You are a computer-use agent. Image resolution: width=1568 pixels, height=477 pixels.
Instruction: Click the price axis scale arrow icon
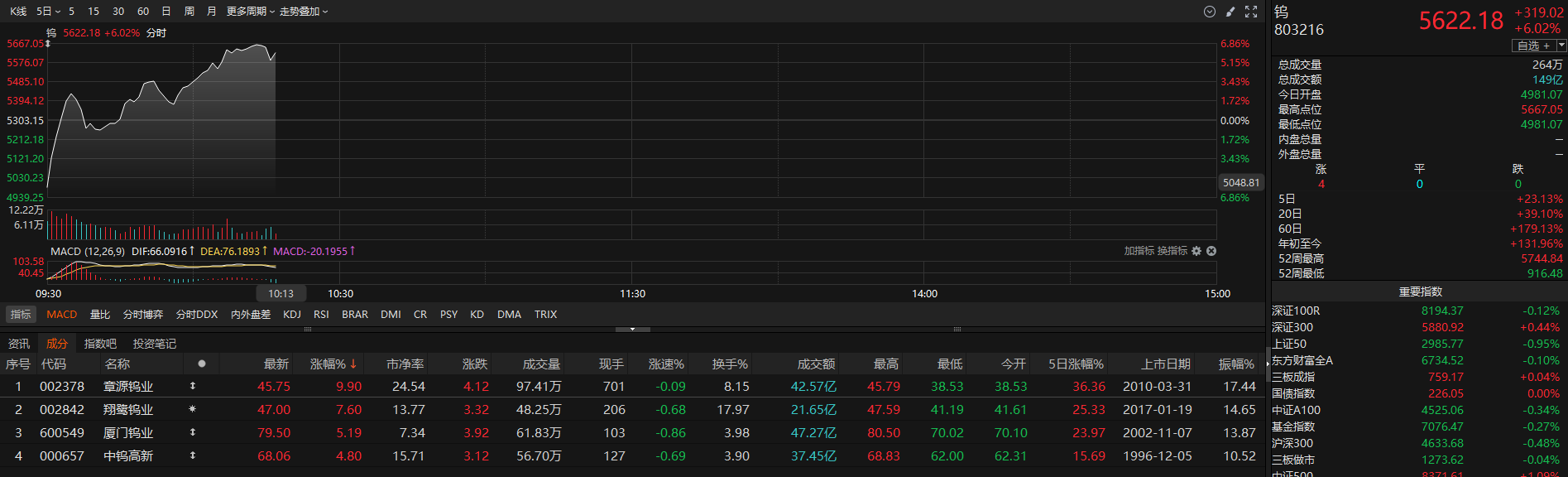click(x=48, y=44)
